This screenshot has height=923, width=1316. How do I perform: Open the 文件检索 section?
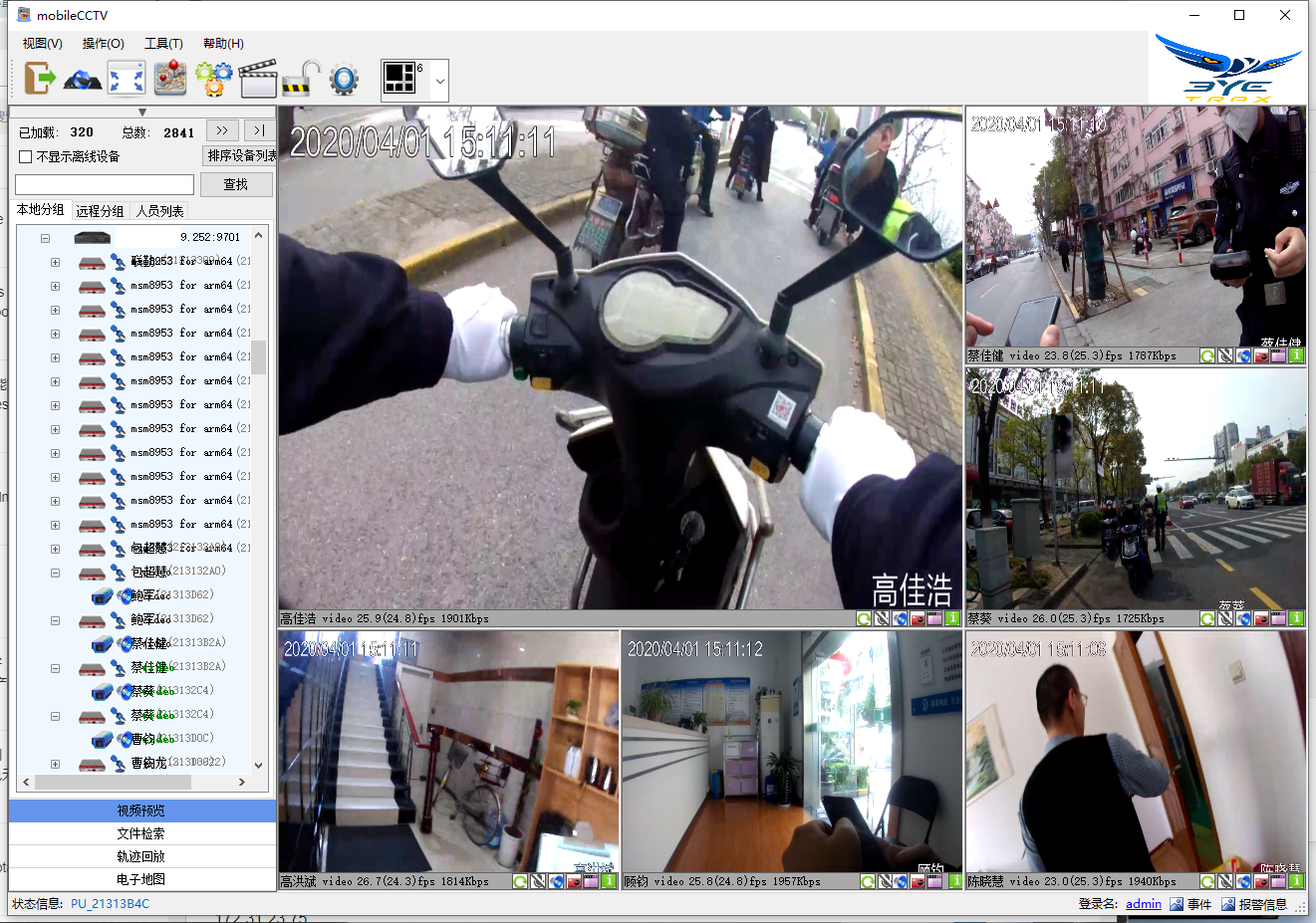[x=141, y=833]
